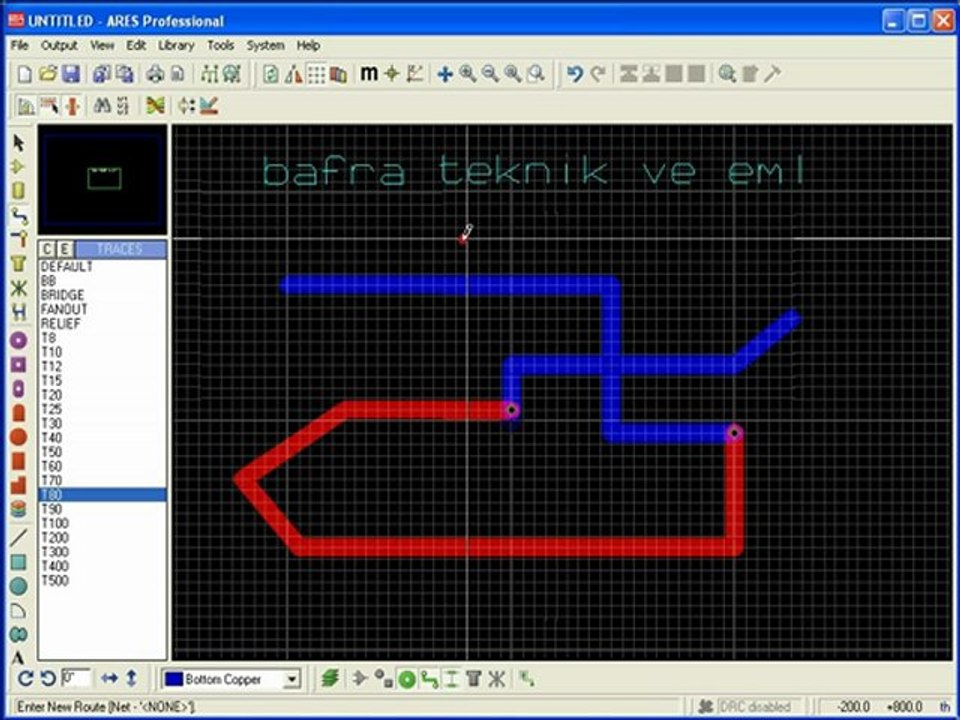The height and width of the screenshot is (720, 960).
Task: Select the 2D graphics line tool
Action: tap(18, 538)
